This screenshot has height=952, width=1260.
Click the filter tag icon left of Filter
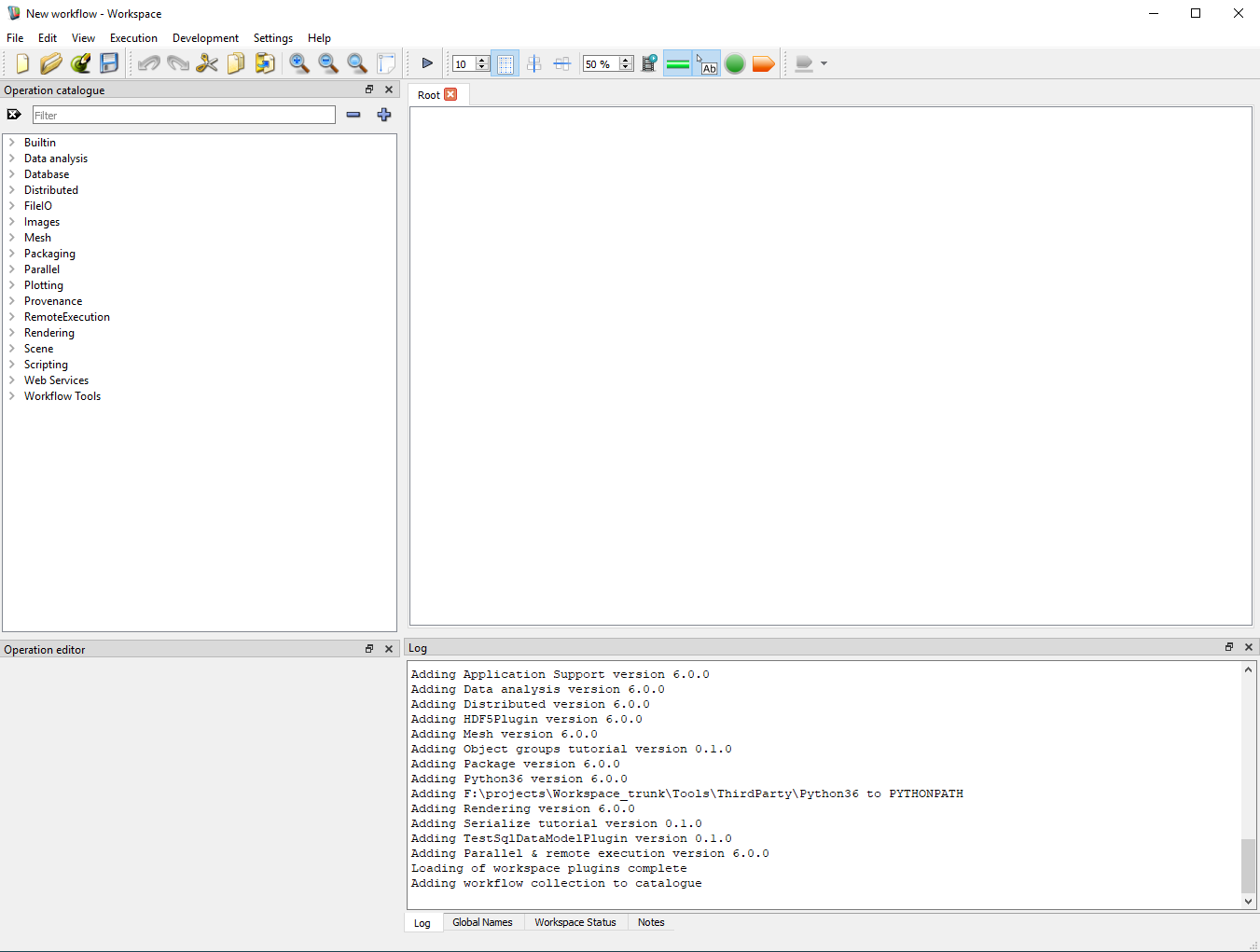(x=14, y=115)
